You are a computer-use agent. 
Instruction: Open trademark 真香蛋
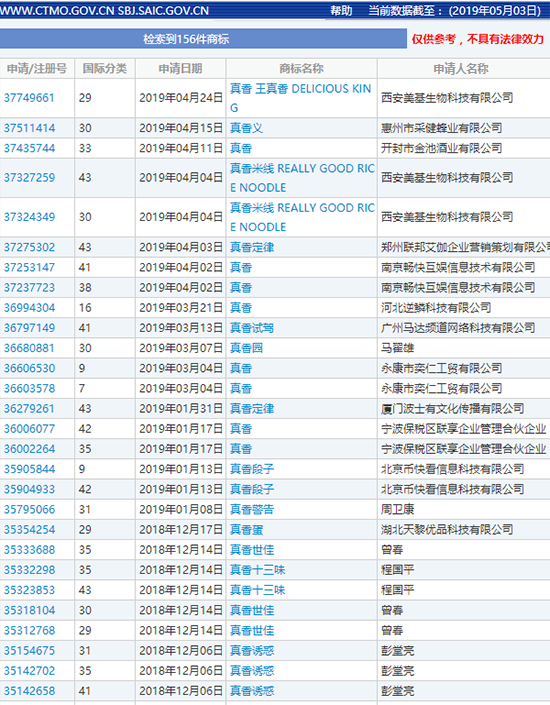point(246,530)
